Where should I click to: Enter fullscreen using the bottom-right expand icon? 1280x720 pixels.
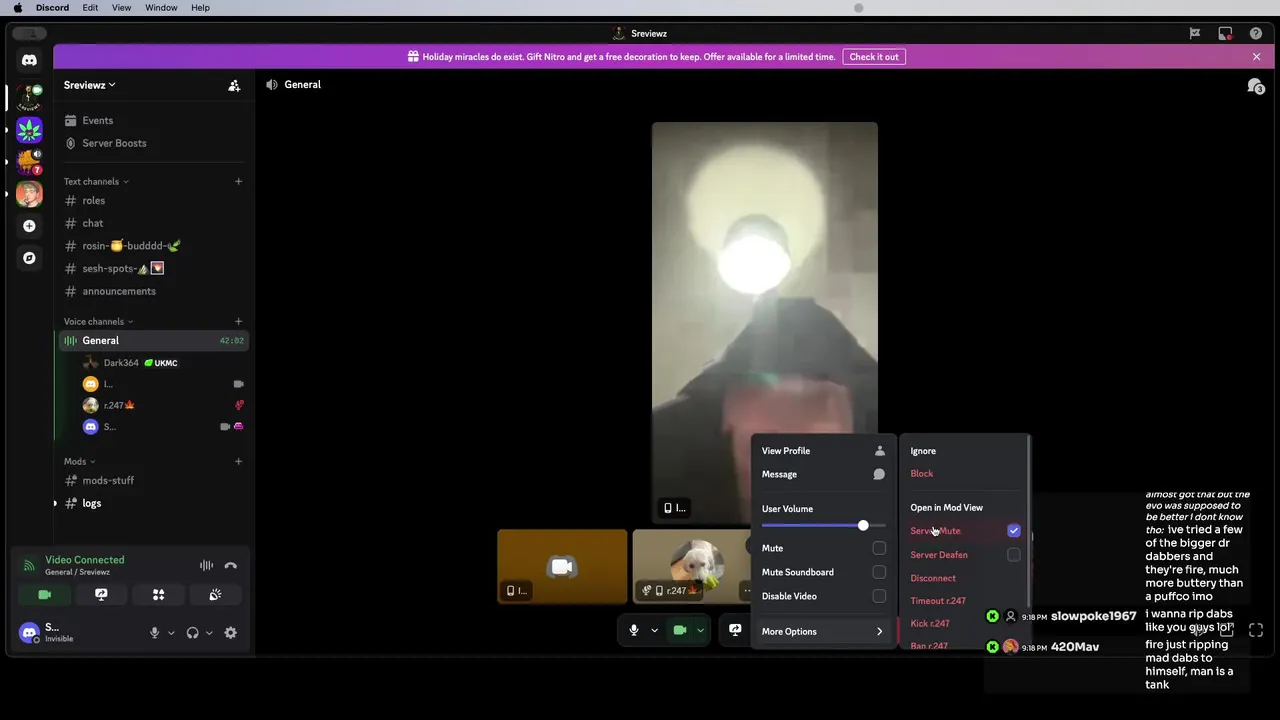coord(1256,630)
